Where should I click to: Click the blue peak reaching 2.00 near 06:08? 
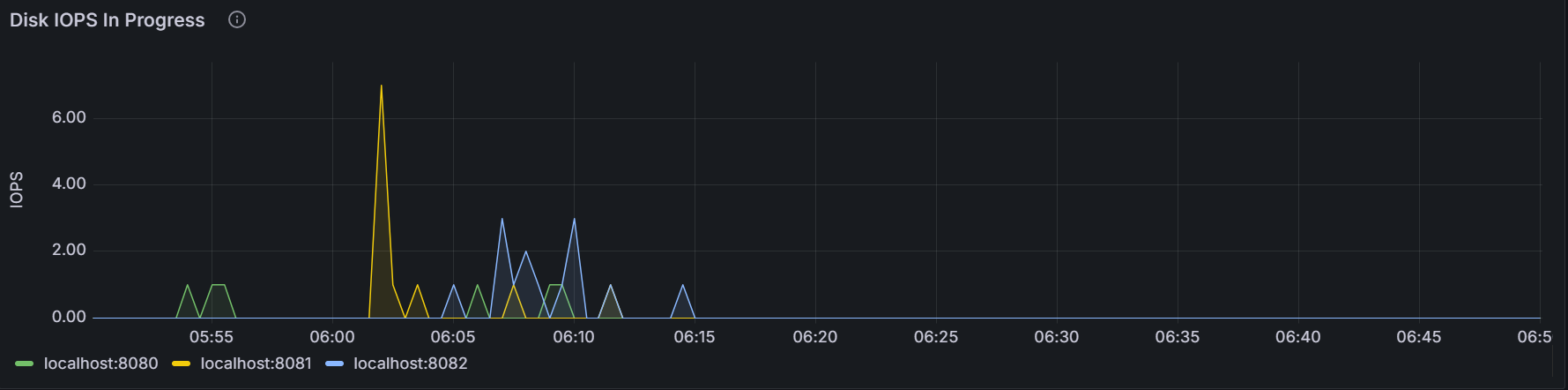(525, 251)
